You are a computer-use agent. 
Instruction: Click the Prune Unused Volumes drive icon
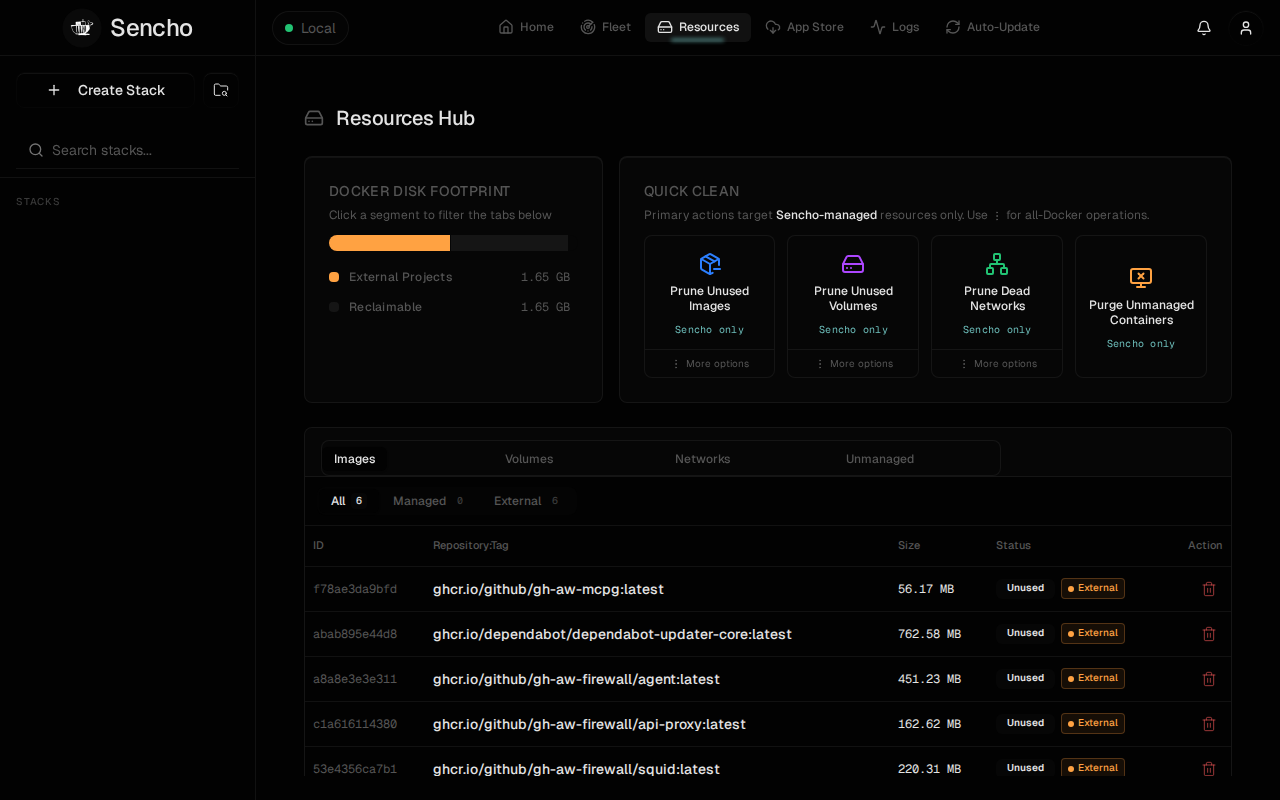coord(853,264)
